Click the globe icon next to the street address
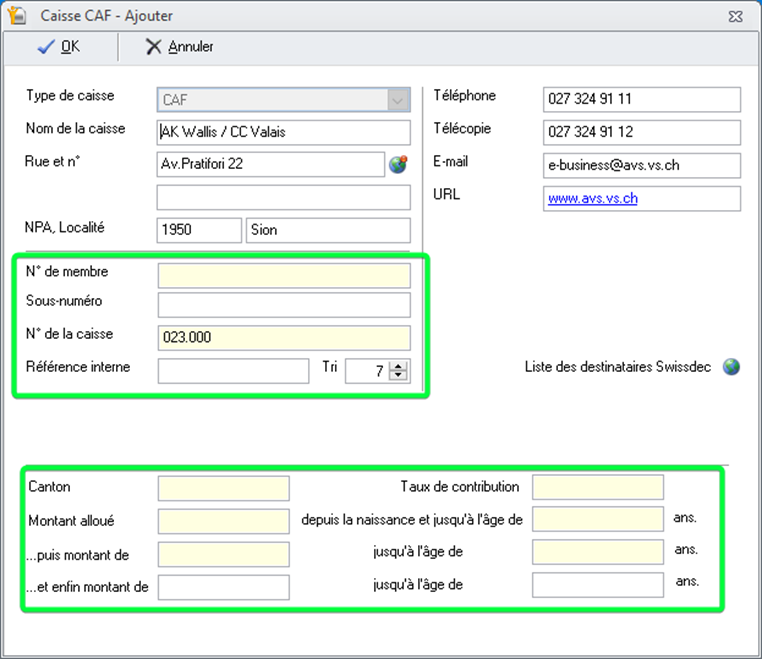 coord(398,165)
